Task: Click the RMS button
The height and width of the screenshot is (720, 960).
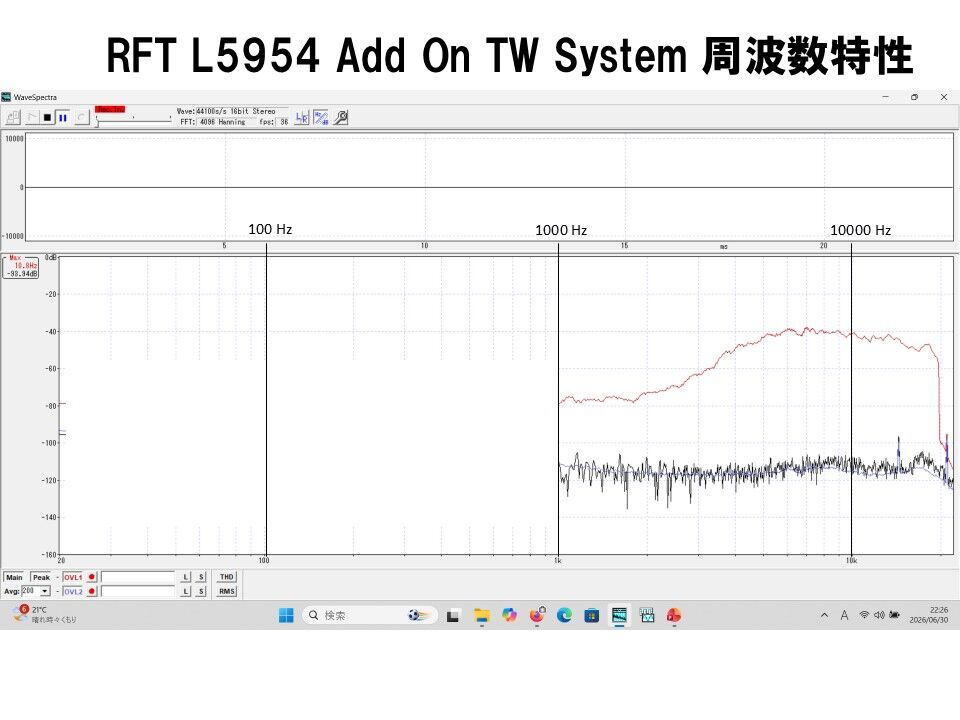Action: pyautogui.click(x=227, y=591)
